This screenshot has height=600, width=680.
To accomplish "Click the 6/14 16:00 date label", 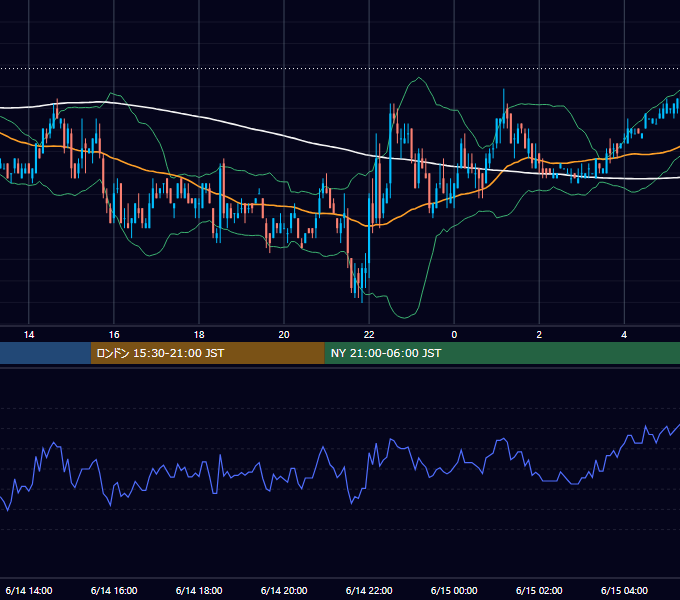I will [x=114, y=591].
